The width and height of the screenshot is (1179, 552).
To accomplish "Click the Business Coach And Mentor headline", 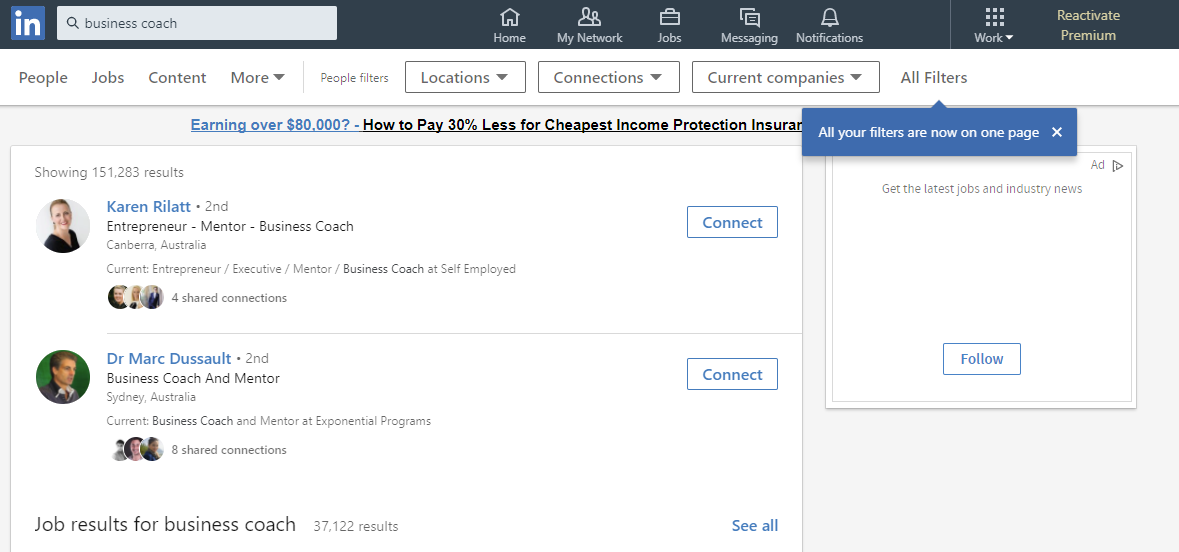I will [193, 378].
